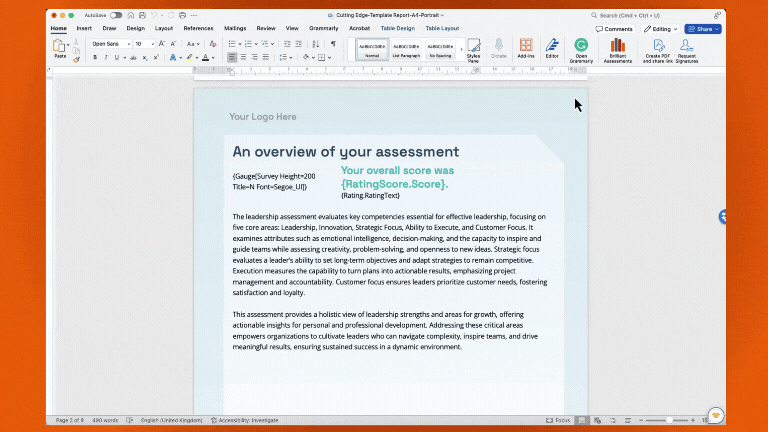Image resolution: width=768 pixels, height=432 pixels.
Task: Open the Table Layout tab
Action: [x=442, y=28]
